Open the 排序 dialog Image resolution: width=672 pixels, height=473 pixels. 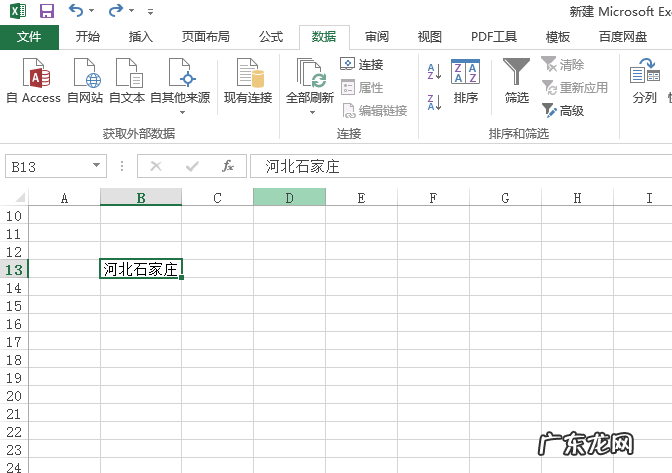[x=465, y=81]
